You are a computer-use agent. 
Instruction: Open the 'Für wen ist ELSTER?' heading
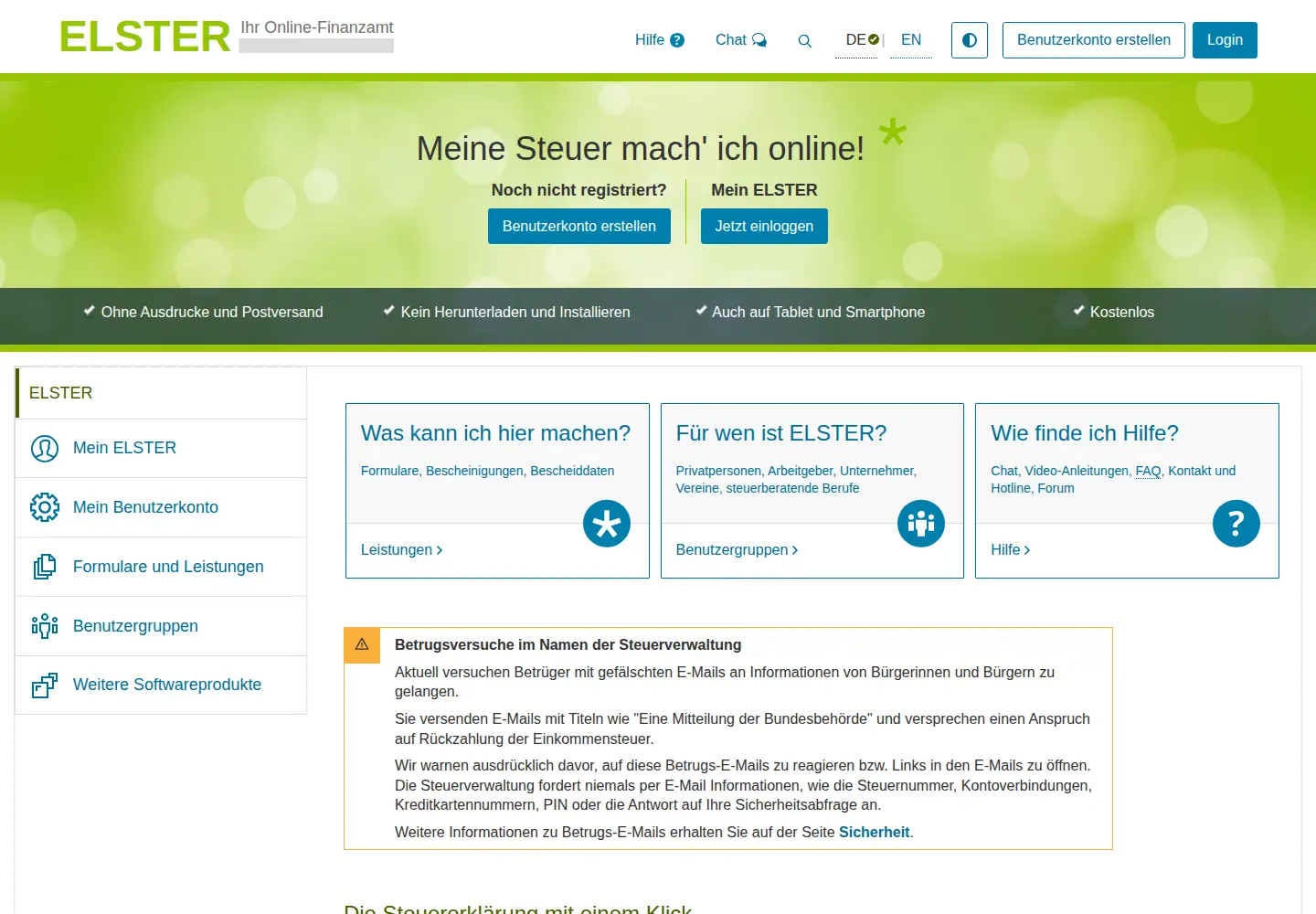tap(781, 433)
